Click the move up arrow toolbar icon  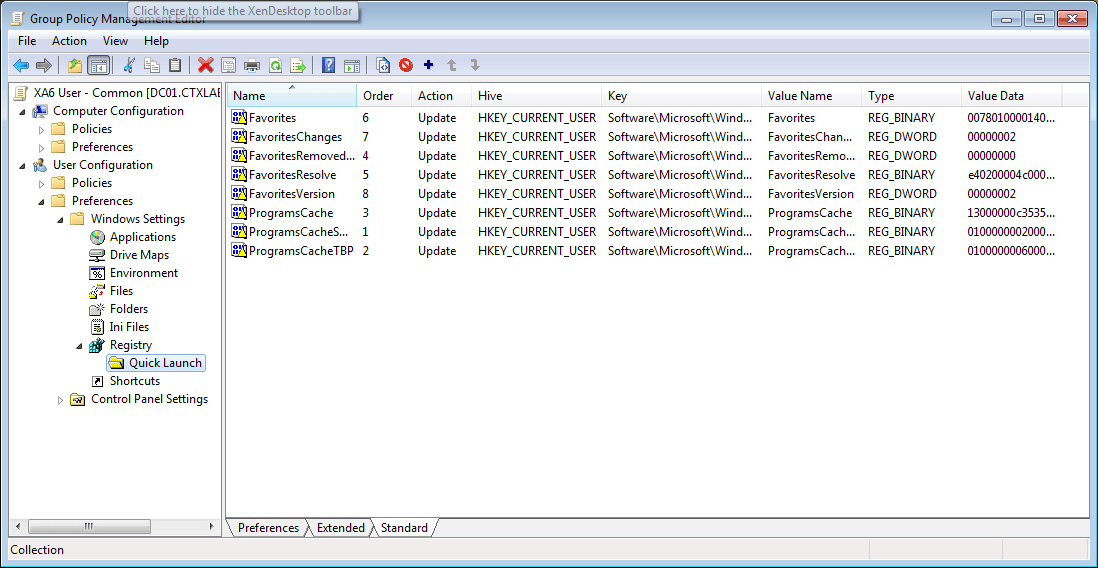point(452,66)
